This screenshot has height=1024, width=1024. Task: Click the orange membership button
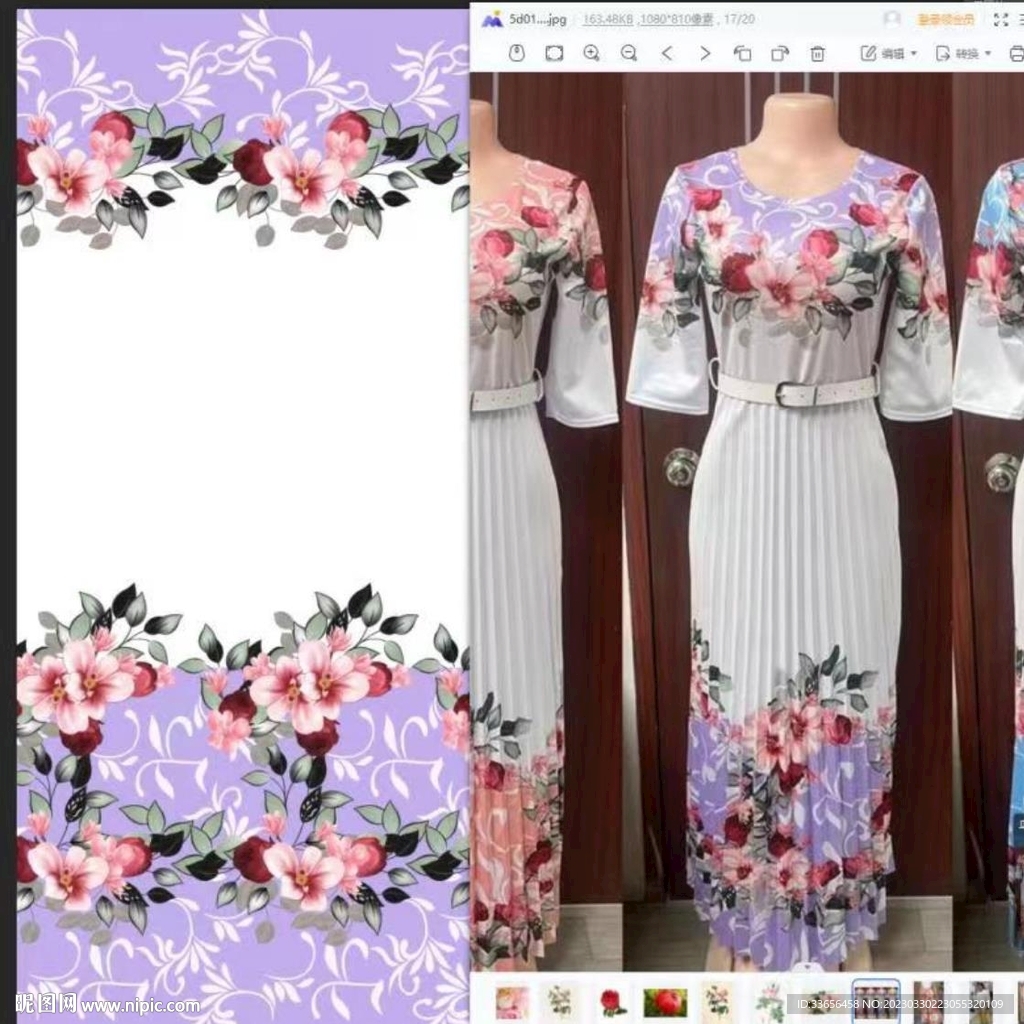[x=946, y=20]
